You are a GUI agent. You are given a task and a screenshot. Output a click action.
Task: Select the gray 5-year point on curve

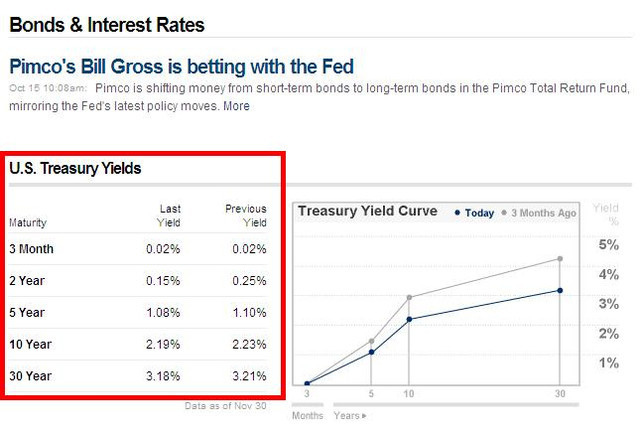coord(371,341)
